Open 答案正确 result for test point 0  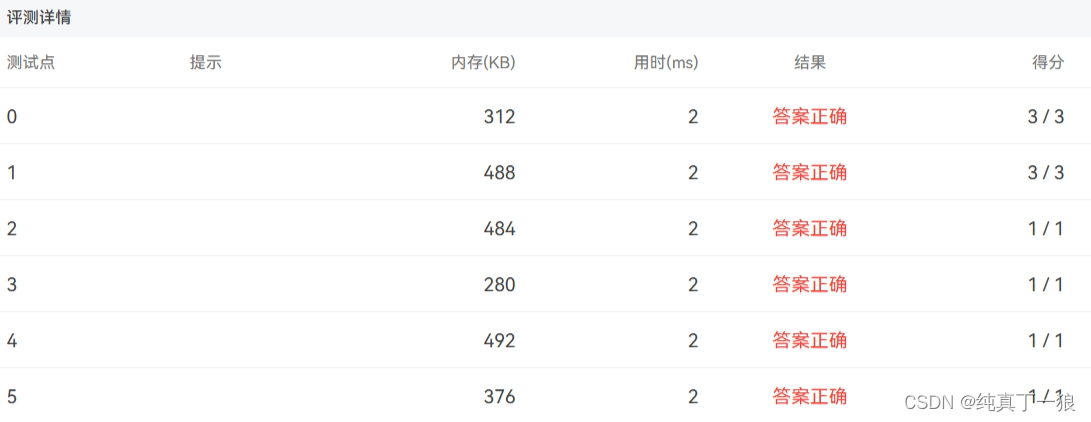810,116
